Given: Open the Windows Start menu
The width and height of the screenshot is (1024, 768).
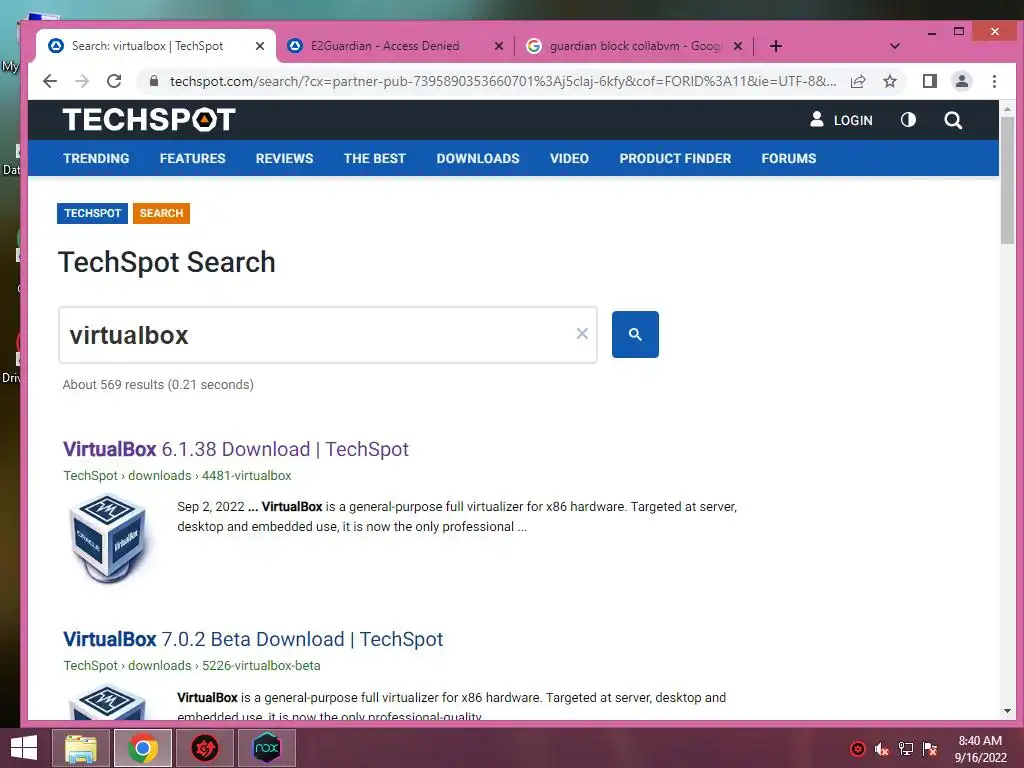Looking at the screenshot, I should (x=24, y=748).
